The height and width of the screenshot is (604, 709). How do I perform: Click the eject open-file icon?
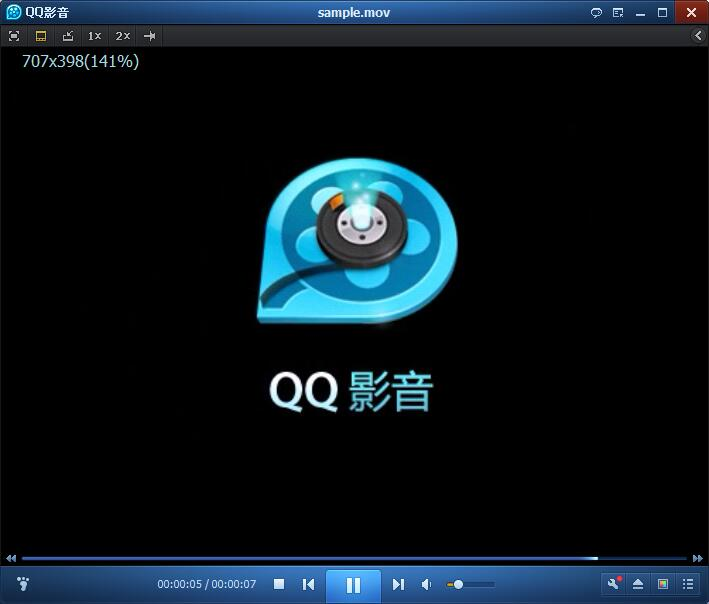(638, 584)
